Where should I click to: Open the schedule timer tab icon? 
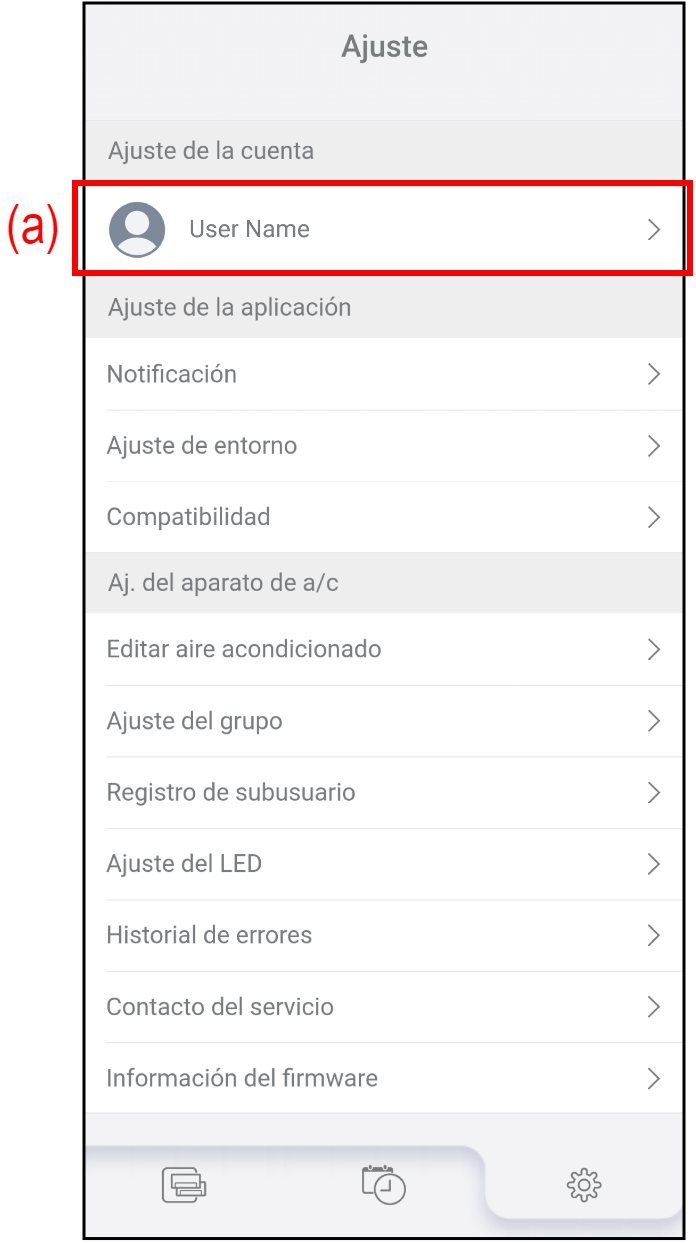tap(383, 1184)
